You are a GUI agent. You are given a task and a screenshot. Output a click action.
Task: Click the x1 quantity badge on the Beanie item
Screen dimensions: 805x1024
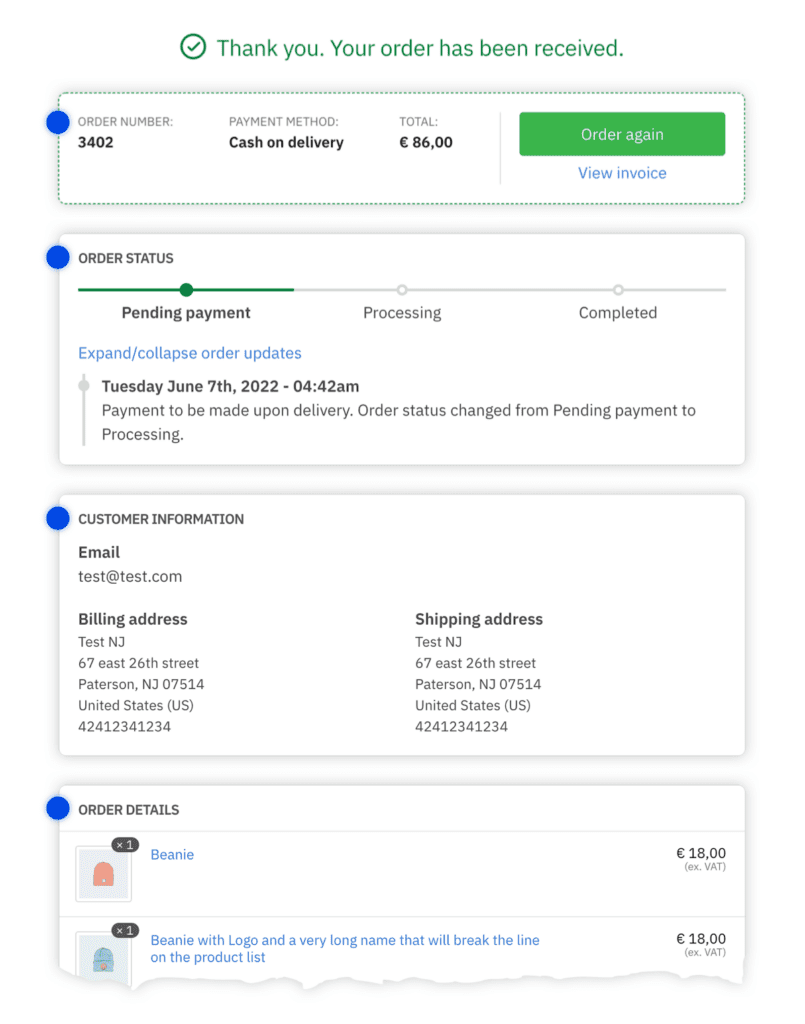(x=126, y=845)
